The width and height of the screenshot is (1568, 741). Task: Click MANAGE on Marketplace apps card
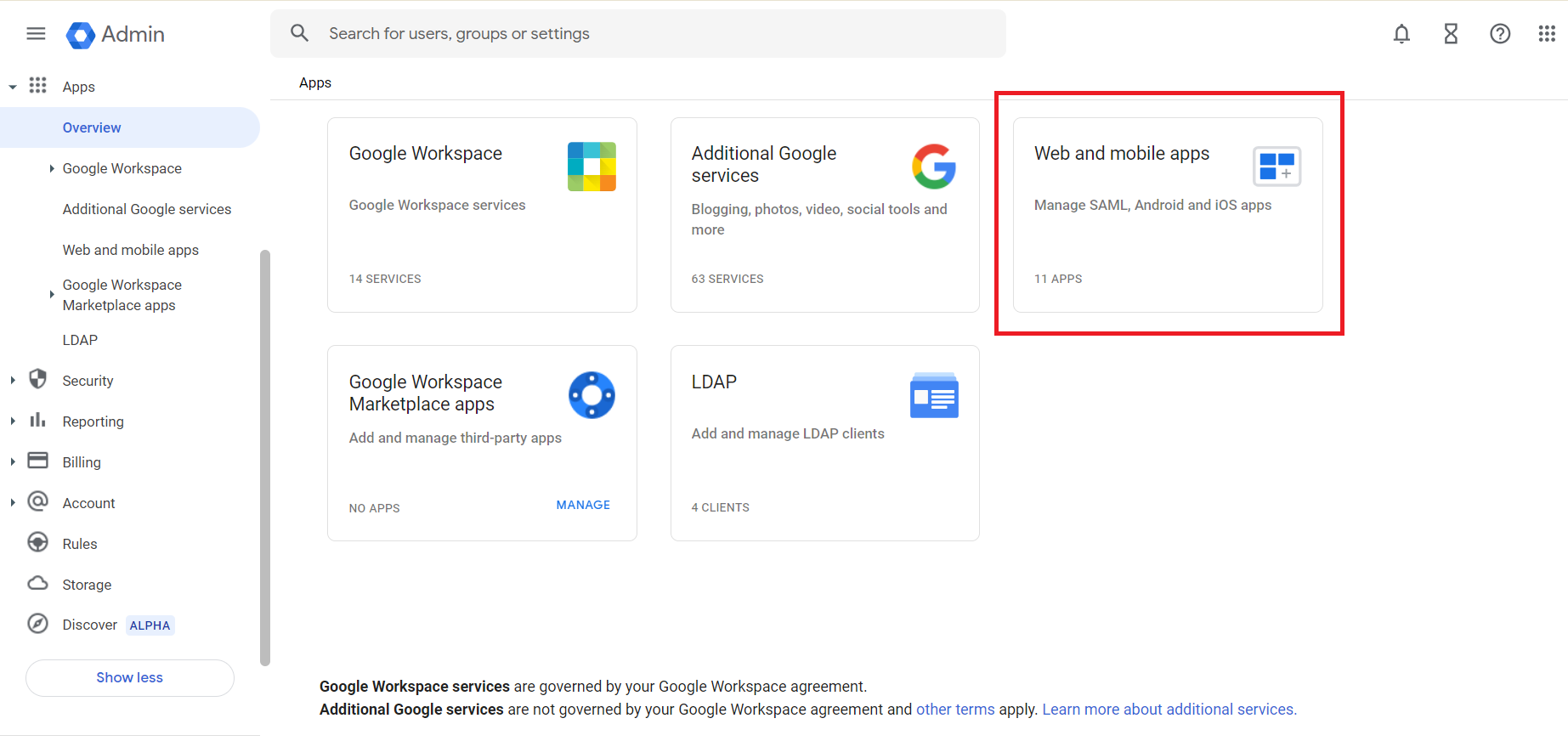click(583, 505)
